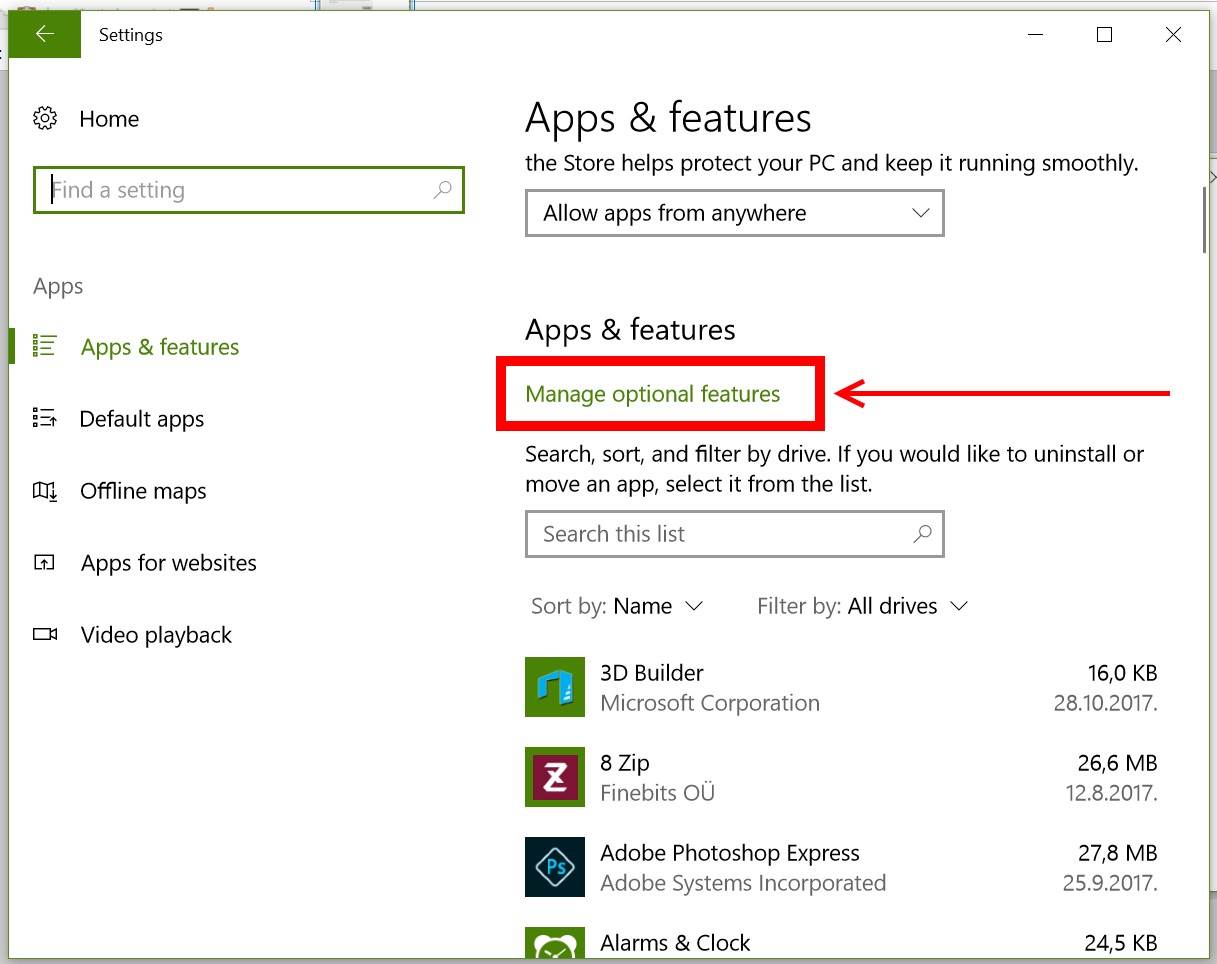Open the Allow apps from anywhere dropdown

pyautogui.click(x=734, y=213)
